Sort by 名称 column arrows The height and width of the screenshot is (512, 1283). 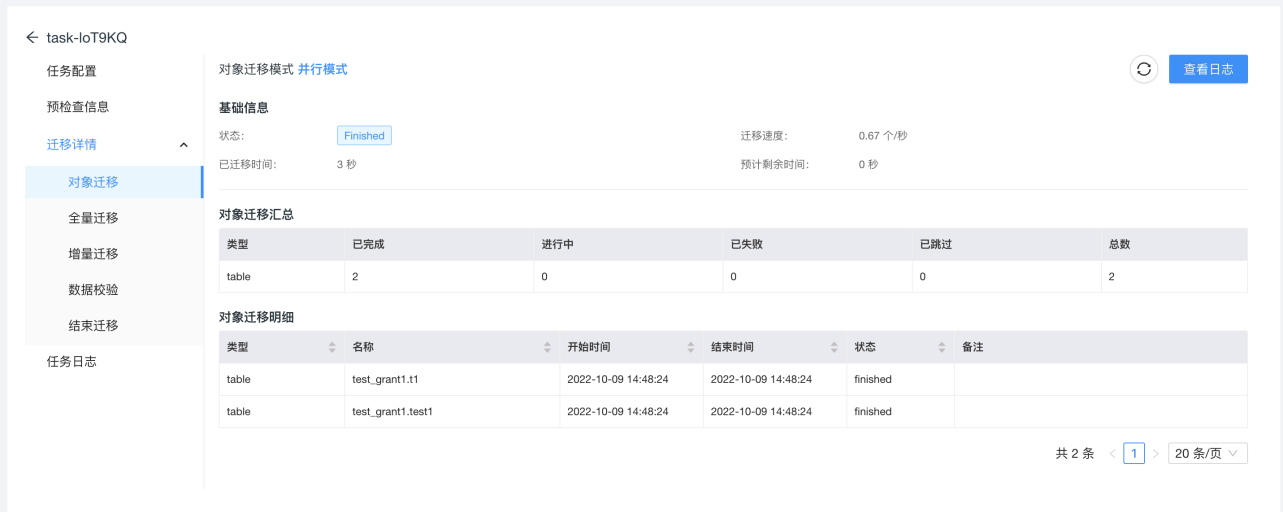pos(547,347)
